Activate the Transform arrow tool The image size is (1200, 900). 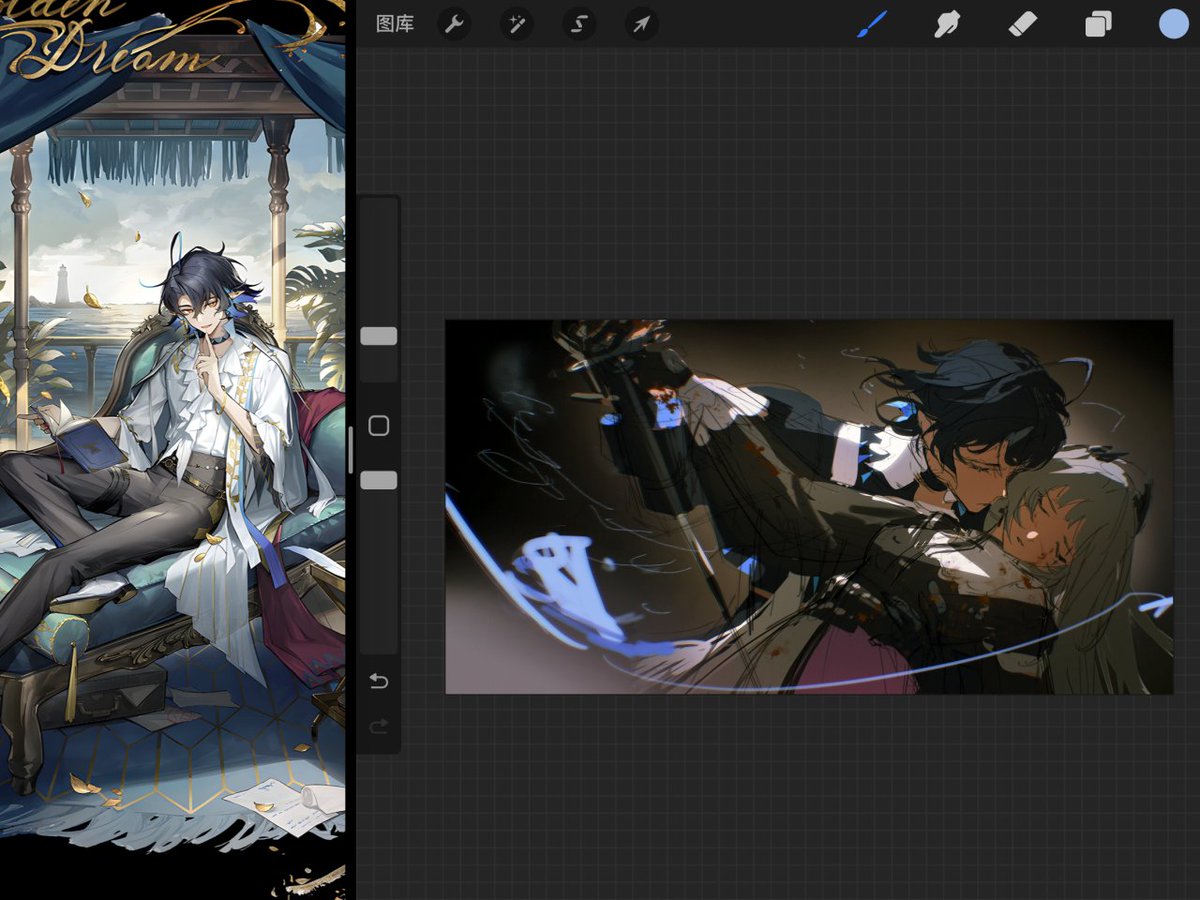tap(641, 24)
